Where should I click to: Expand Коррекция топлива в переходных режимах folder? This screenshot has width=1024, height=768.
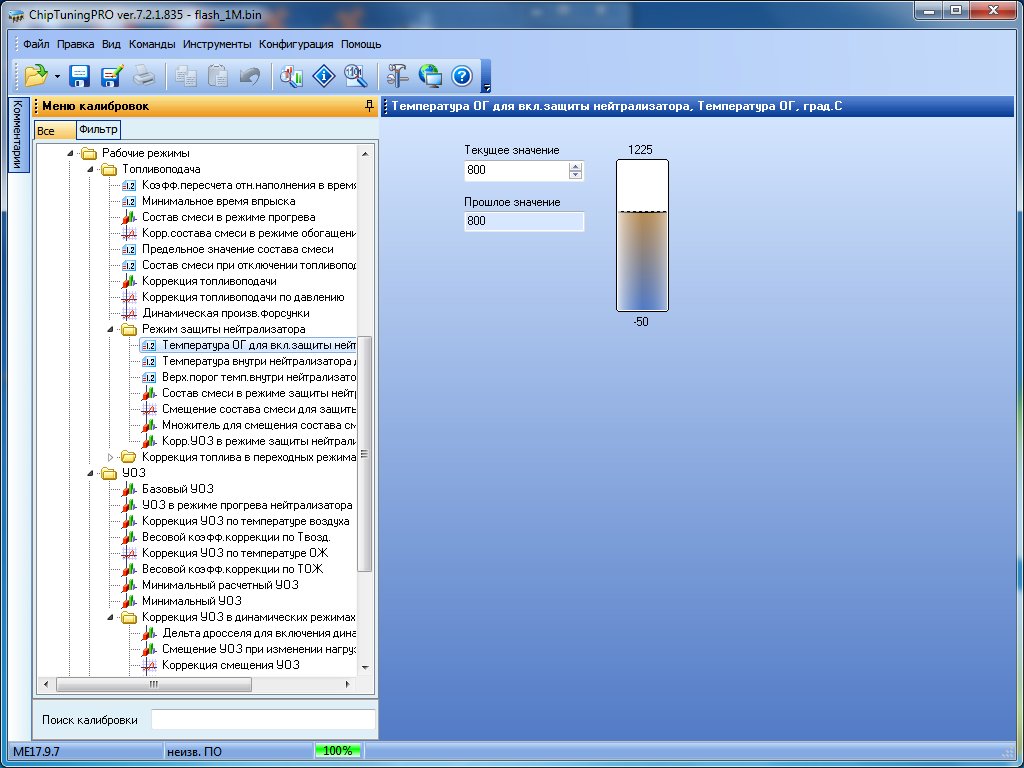[111, 457]
